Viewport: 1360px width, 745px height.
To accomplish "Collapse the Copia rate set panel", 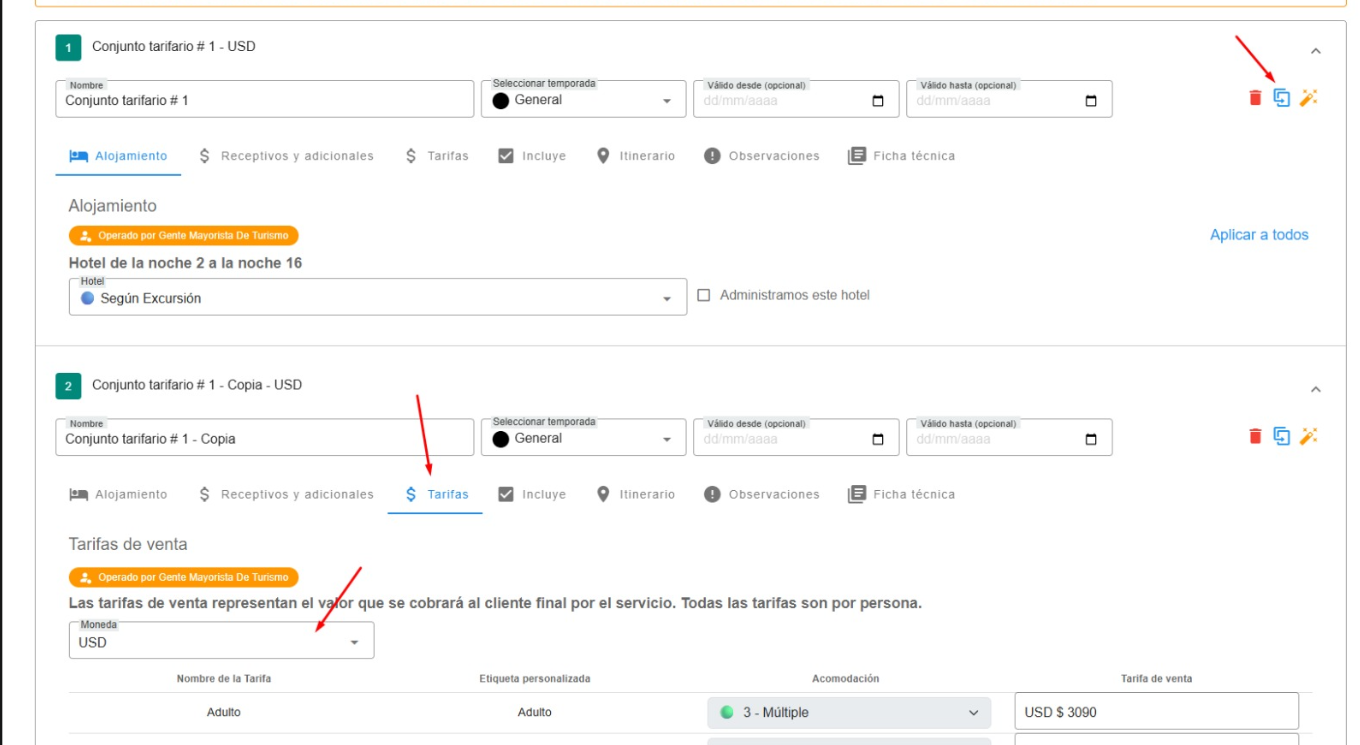I will click(1316, 389).
